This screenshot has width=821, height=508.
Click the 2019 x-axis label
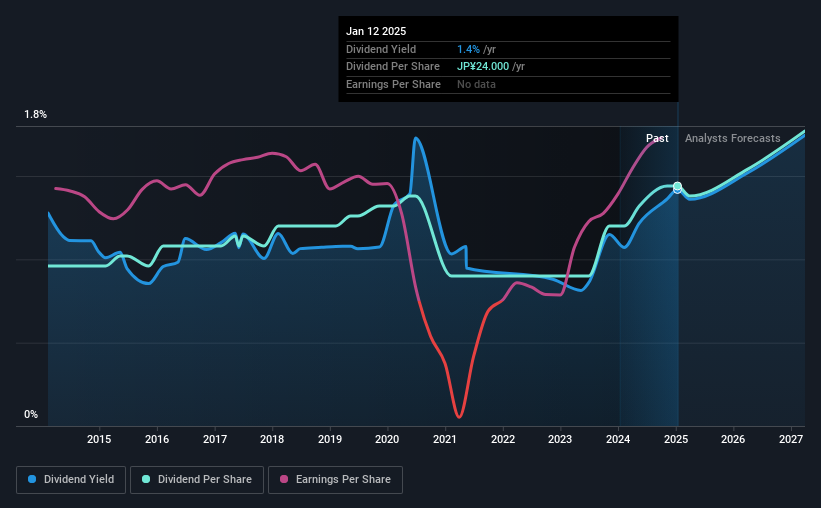point(330,439)
